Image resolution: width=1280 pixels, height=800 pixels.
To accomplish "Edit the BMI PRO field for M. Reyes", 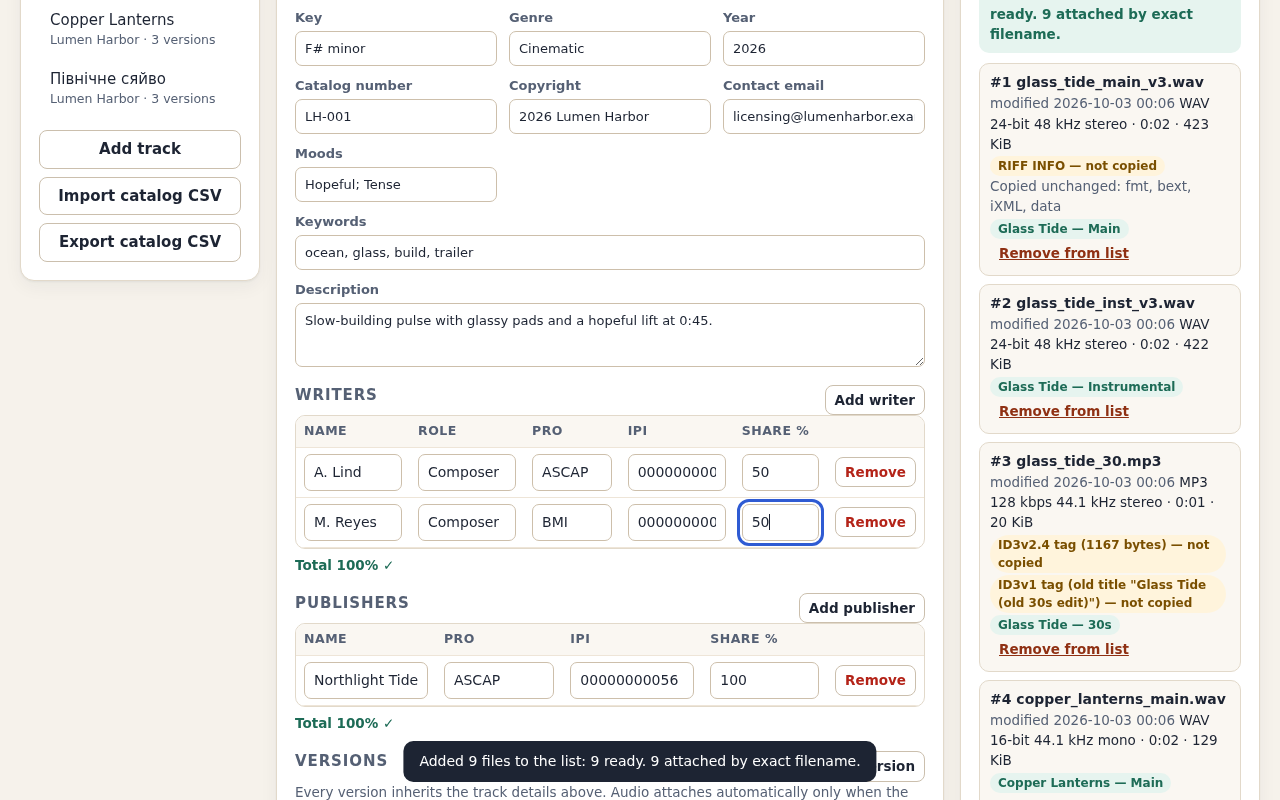I will pos(572,522).
